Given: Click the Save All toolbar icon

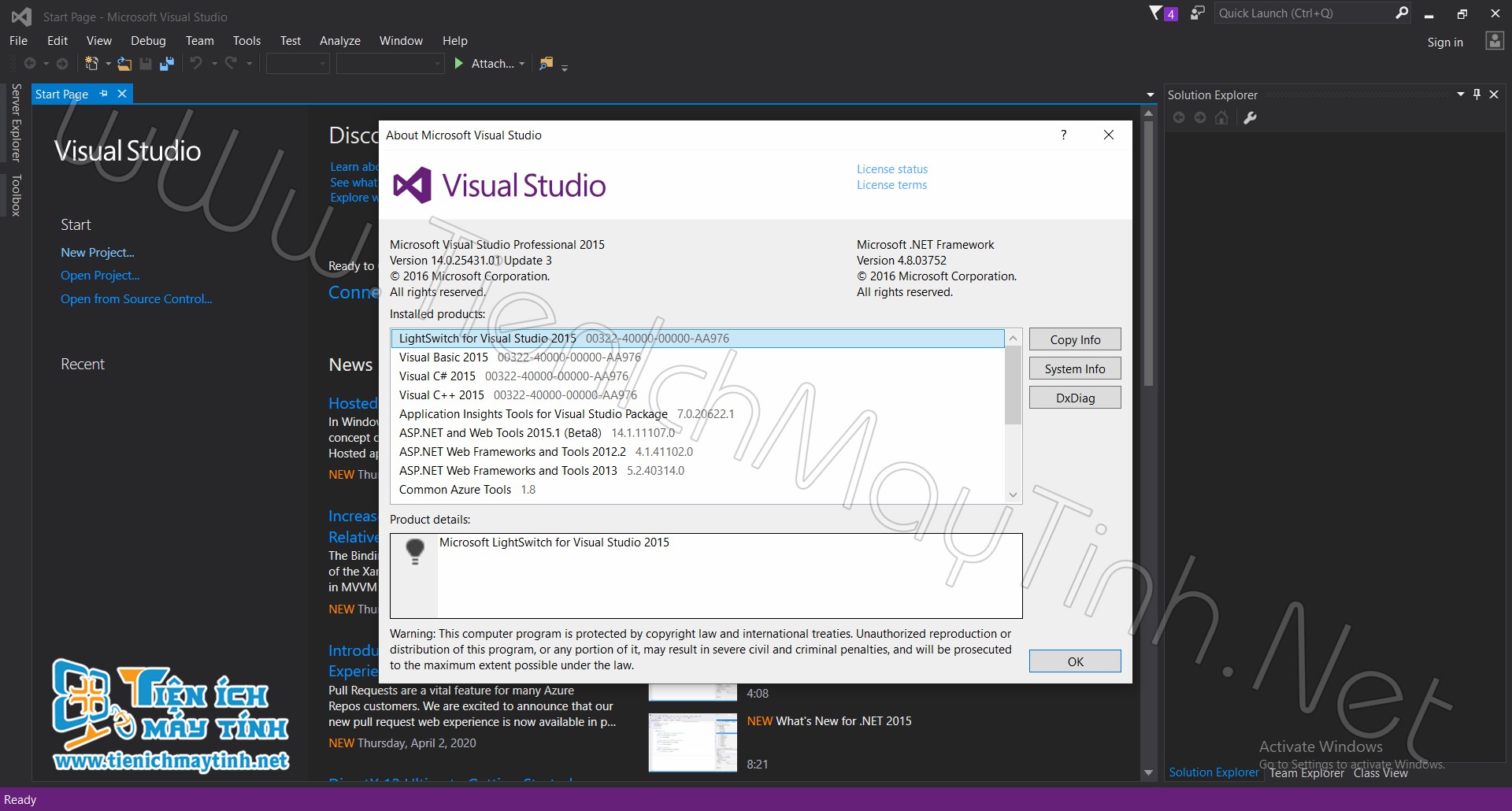Looking at the screenshot, I should 167,64.
